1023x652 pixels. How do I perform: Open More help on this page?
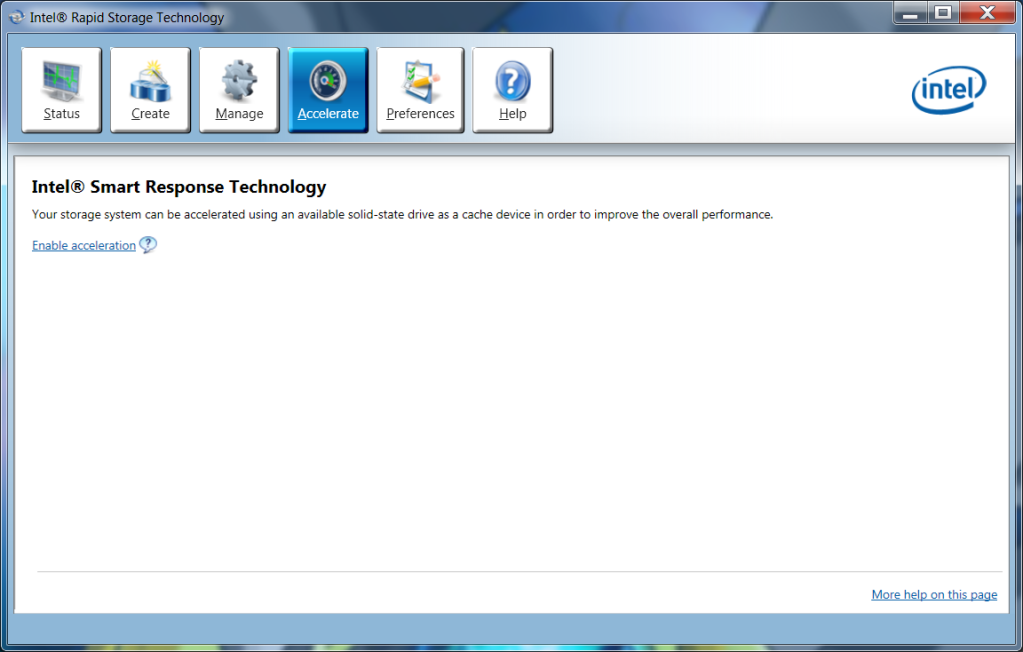point(934,595)
